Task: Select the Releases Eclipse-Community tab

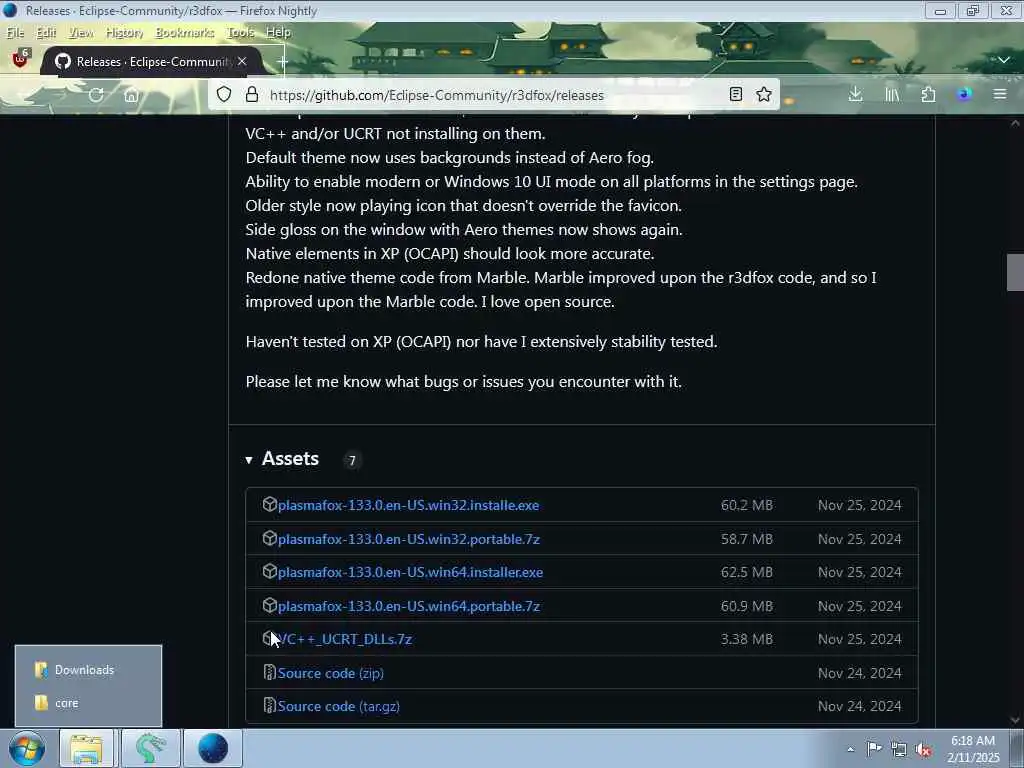Action: click(x=152, y=61)
